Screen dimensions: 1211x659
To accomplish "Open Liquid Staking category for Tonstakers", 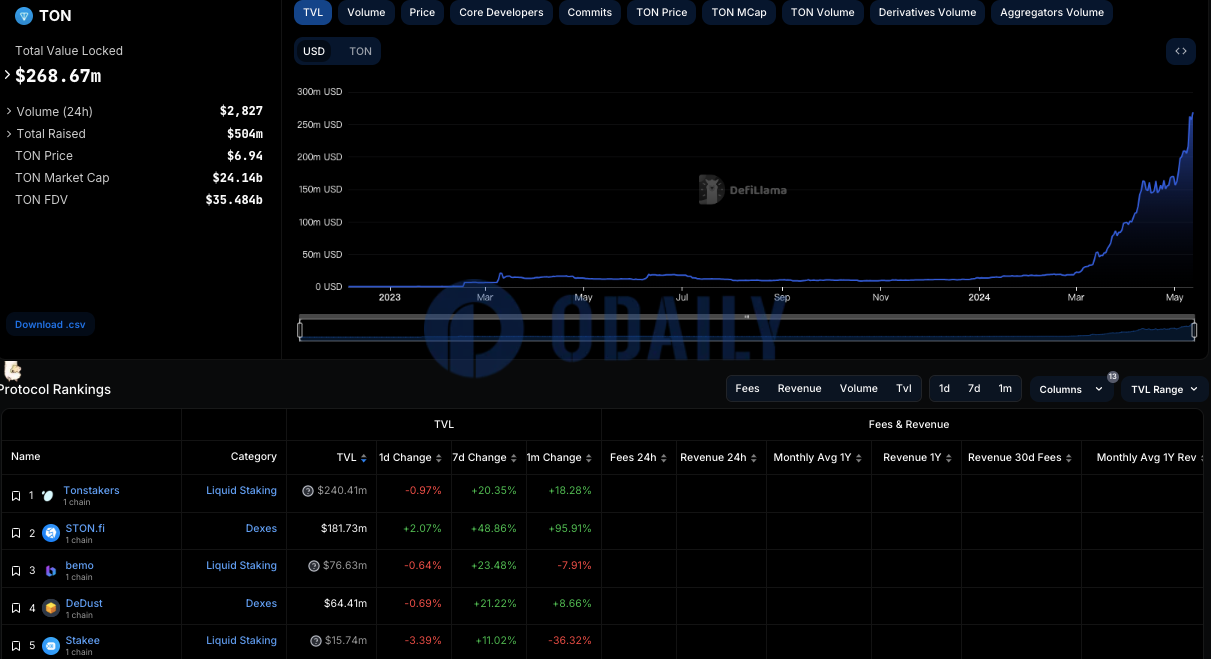I will click(x=241, y=490).
